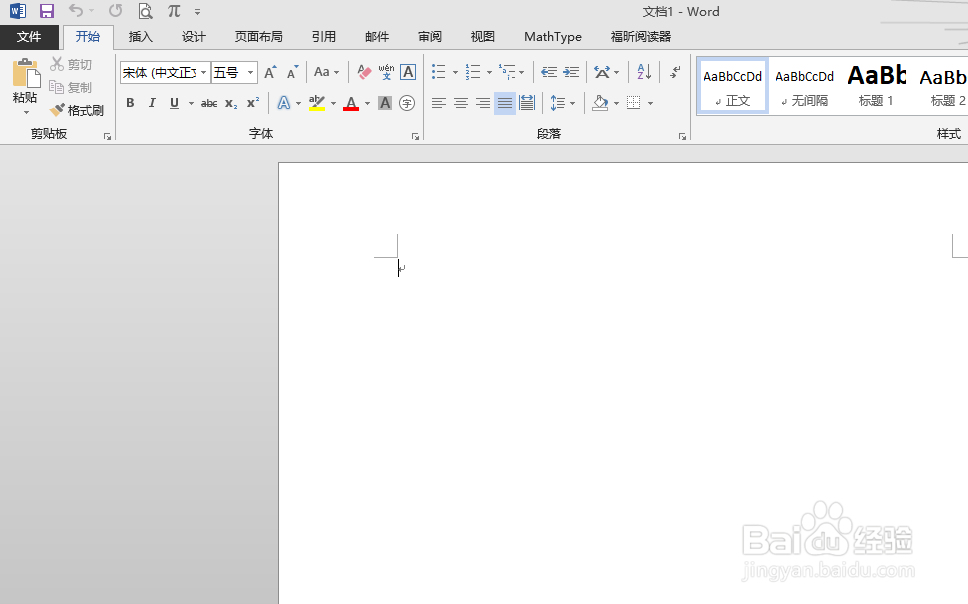Align text right
This screenshot has width=968, height=604.
[483, 103]
